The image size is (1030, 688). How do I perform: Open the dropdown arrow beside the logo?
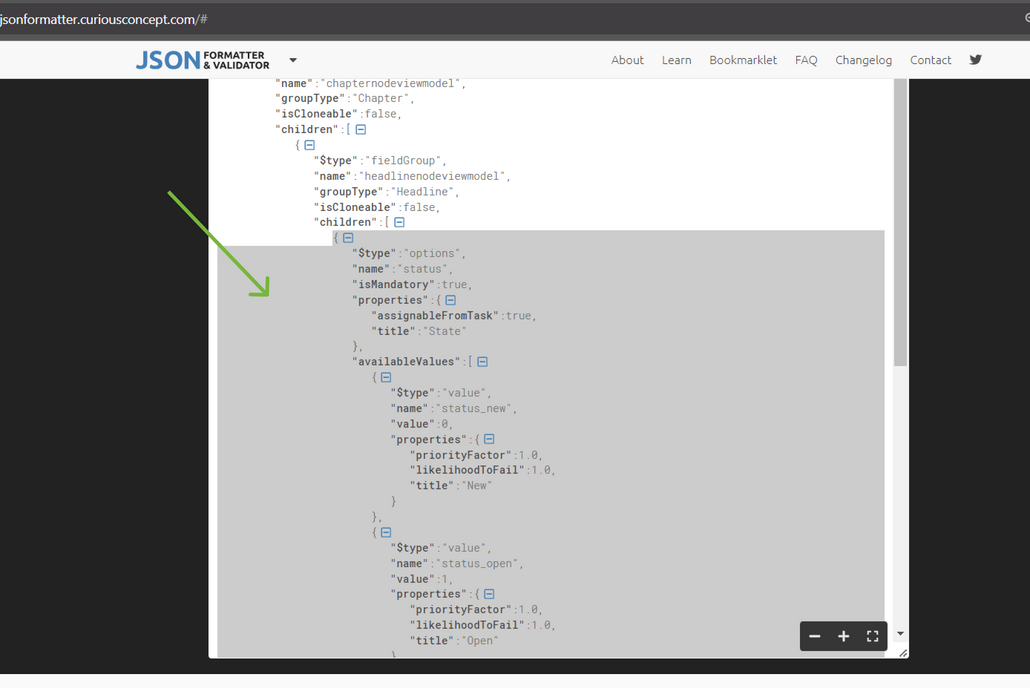tap(293, 60)
